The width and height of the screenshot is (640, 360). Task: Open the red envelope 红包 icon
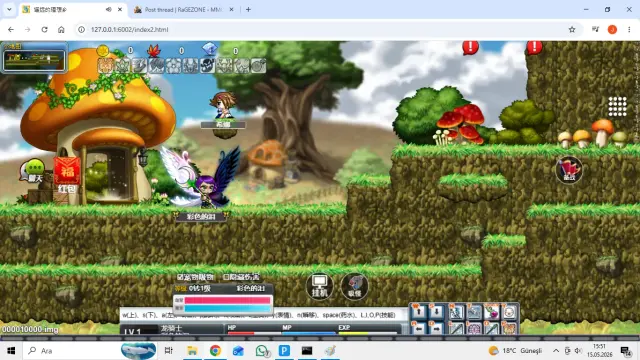67,175
